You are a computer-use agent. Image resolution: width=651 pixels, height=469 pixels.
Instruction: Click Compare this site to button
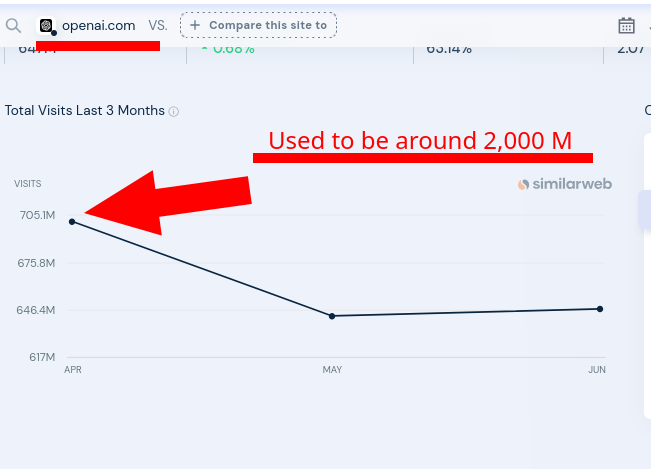pos(258,25)
